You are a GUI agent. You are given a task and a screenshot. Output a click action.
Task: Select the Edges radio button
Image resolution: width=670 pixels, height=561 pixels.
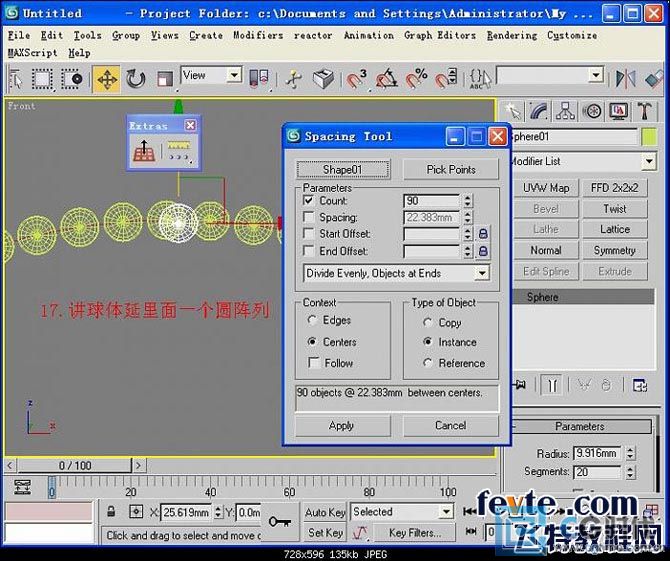click(x=312, y=320)
